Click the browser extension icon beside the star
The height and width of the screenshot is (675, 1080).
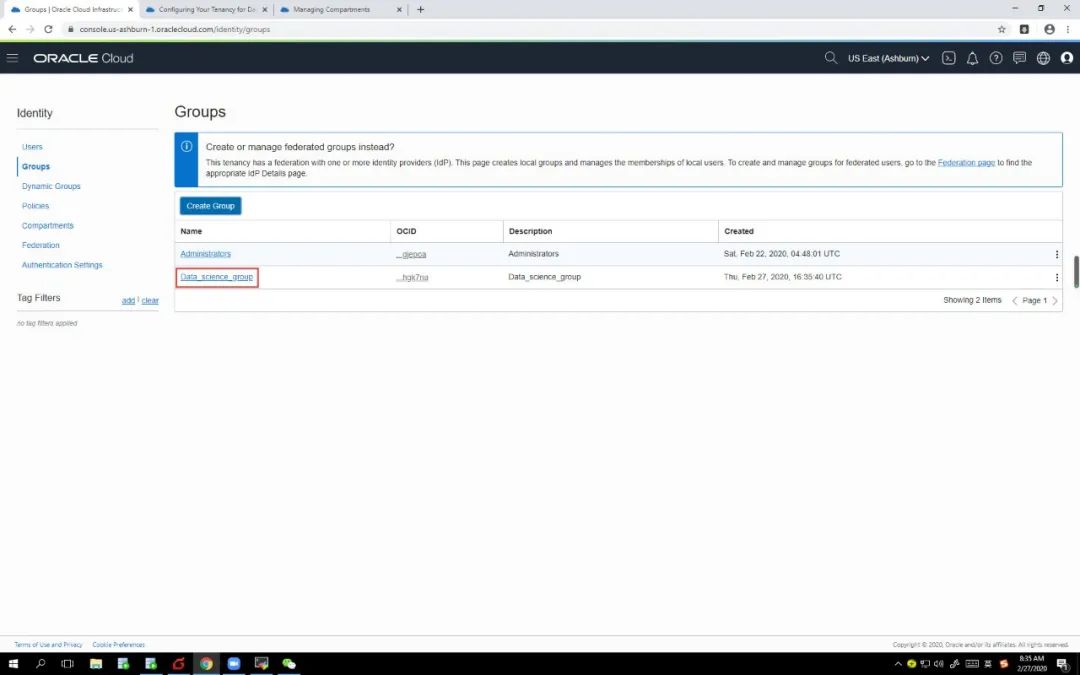tap(1024, 29)
